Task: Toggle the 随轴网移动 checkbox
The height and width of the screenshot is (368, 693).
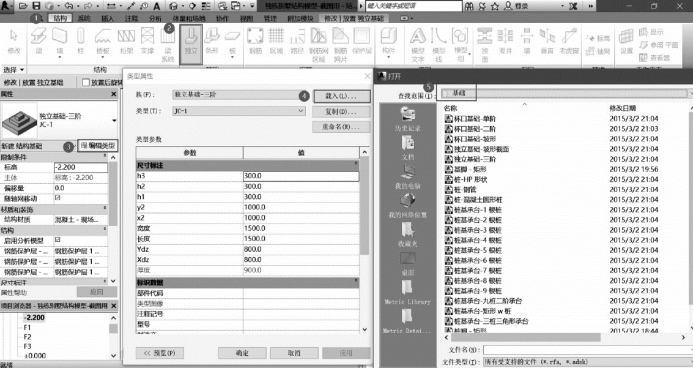Action: tap(57, 198)
